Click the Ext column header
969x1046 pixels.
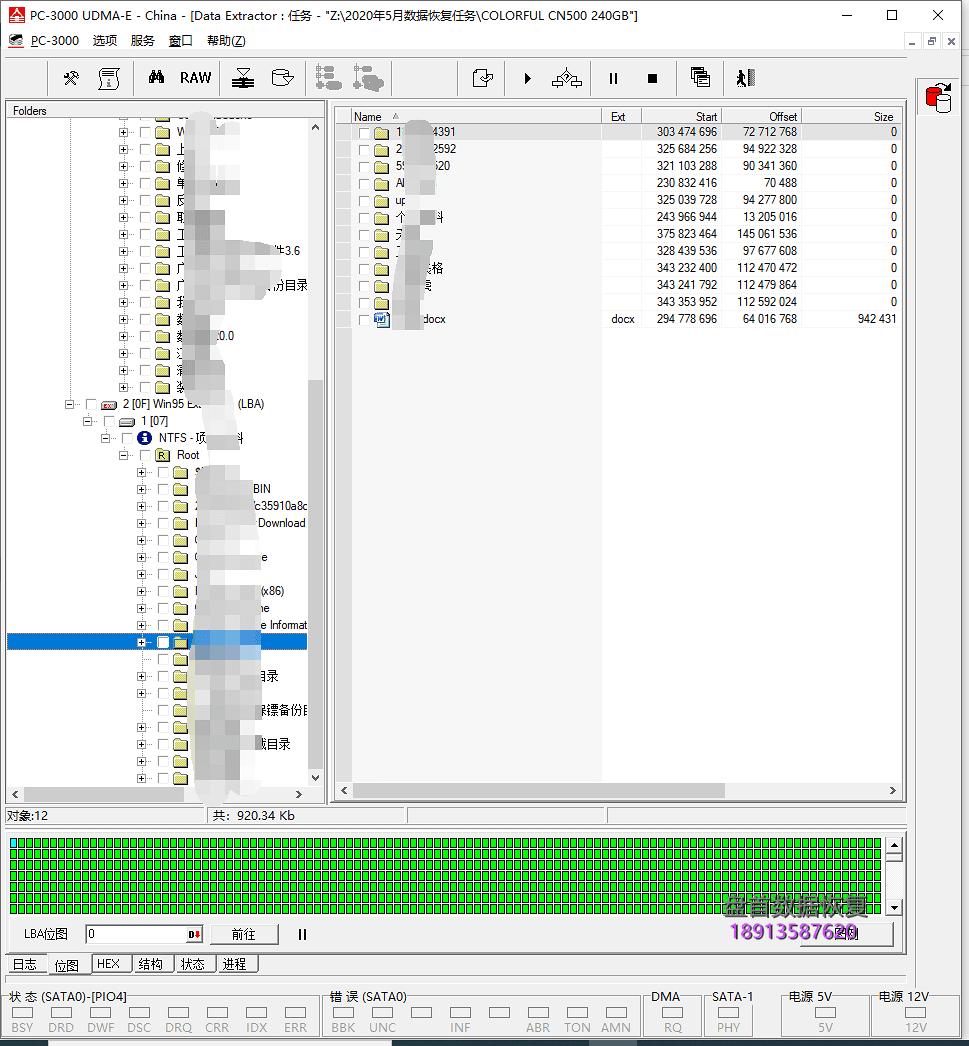[622, 116]
